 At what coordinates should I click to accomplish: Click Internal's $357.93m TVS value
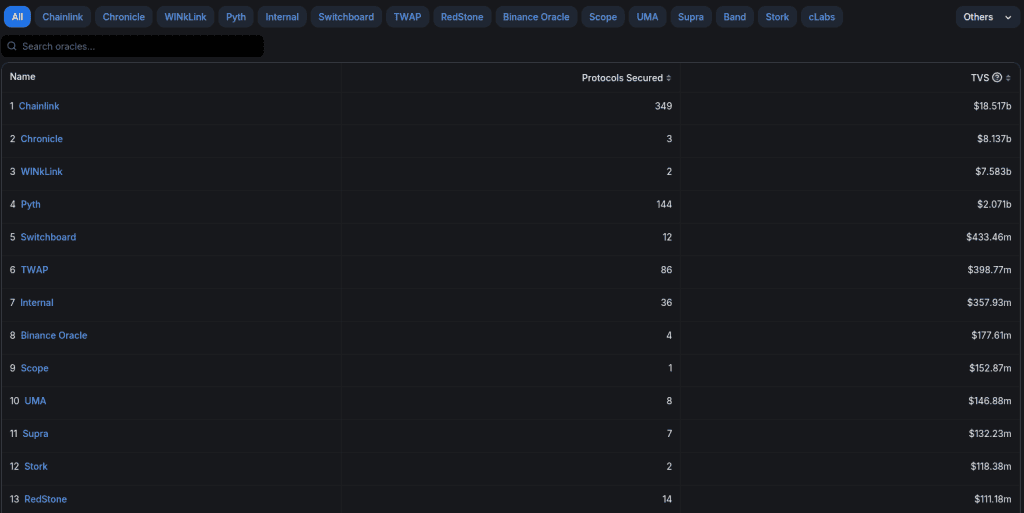pos(989,302)
